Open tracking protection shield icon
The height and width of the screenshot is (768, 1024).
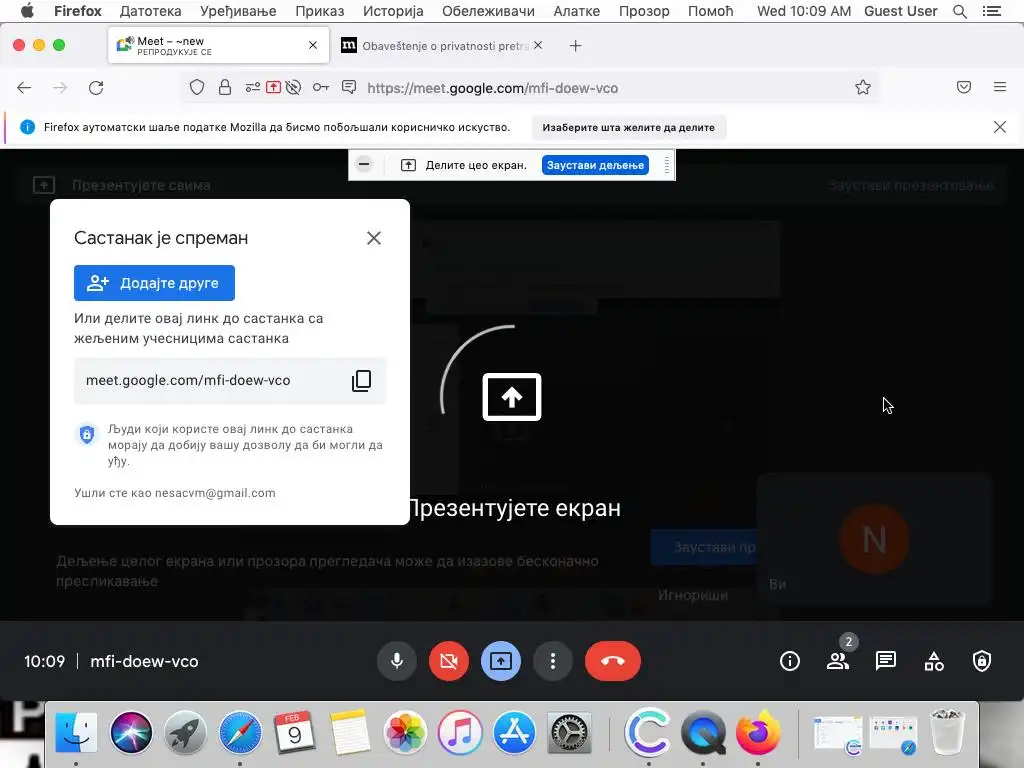197,88
